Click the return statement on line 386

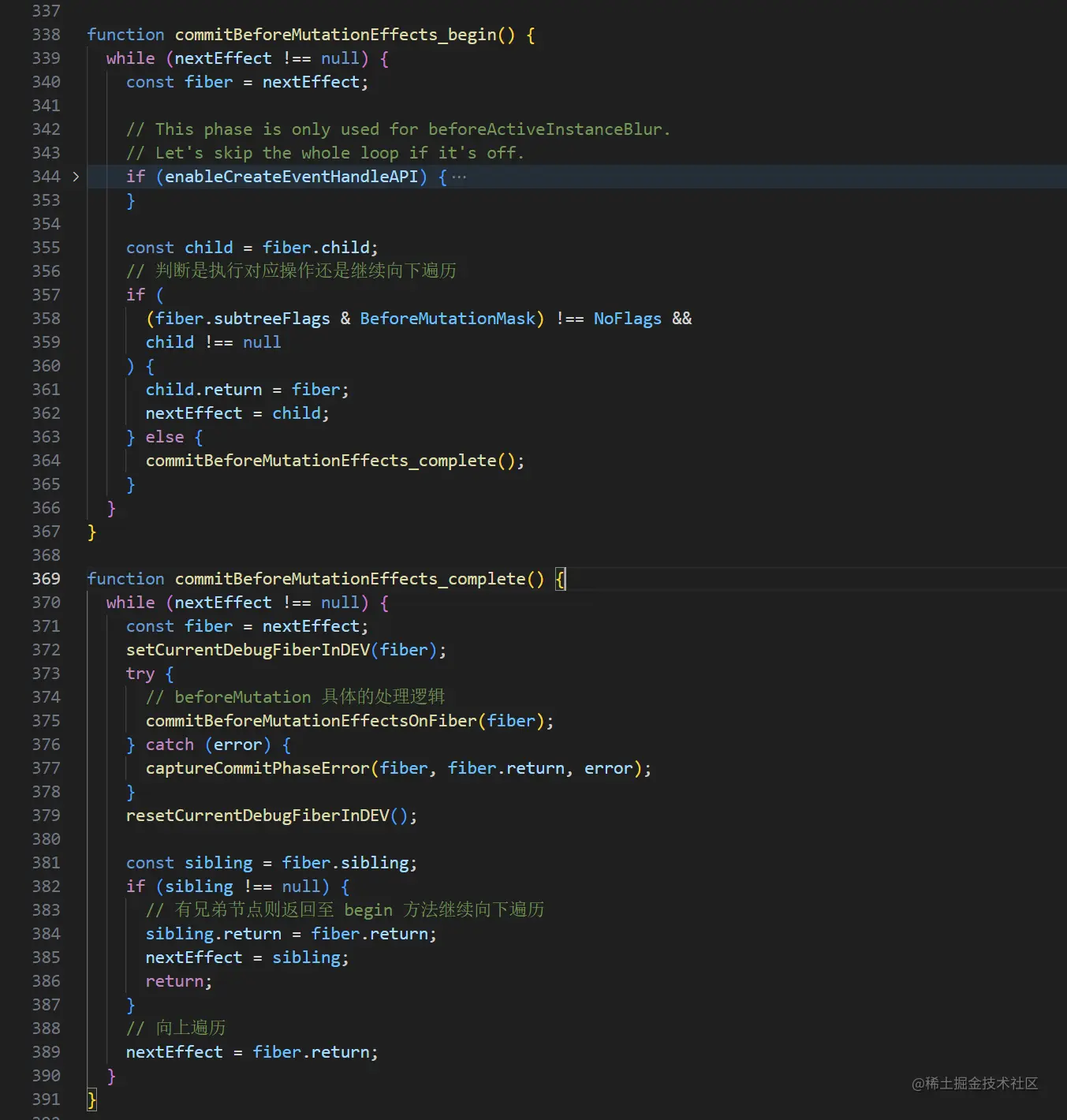179,981
